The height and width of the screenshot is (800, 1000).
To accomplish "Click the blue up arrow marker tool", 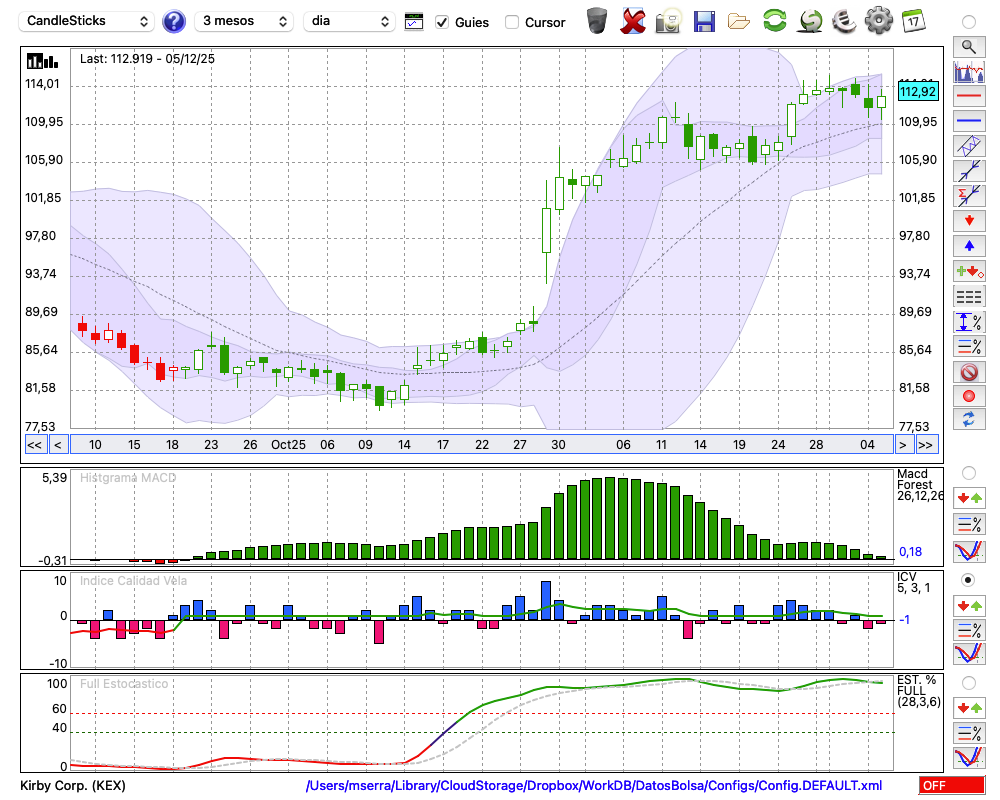I will click(x=968, y=245).
